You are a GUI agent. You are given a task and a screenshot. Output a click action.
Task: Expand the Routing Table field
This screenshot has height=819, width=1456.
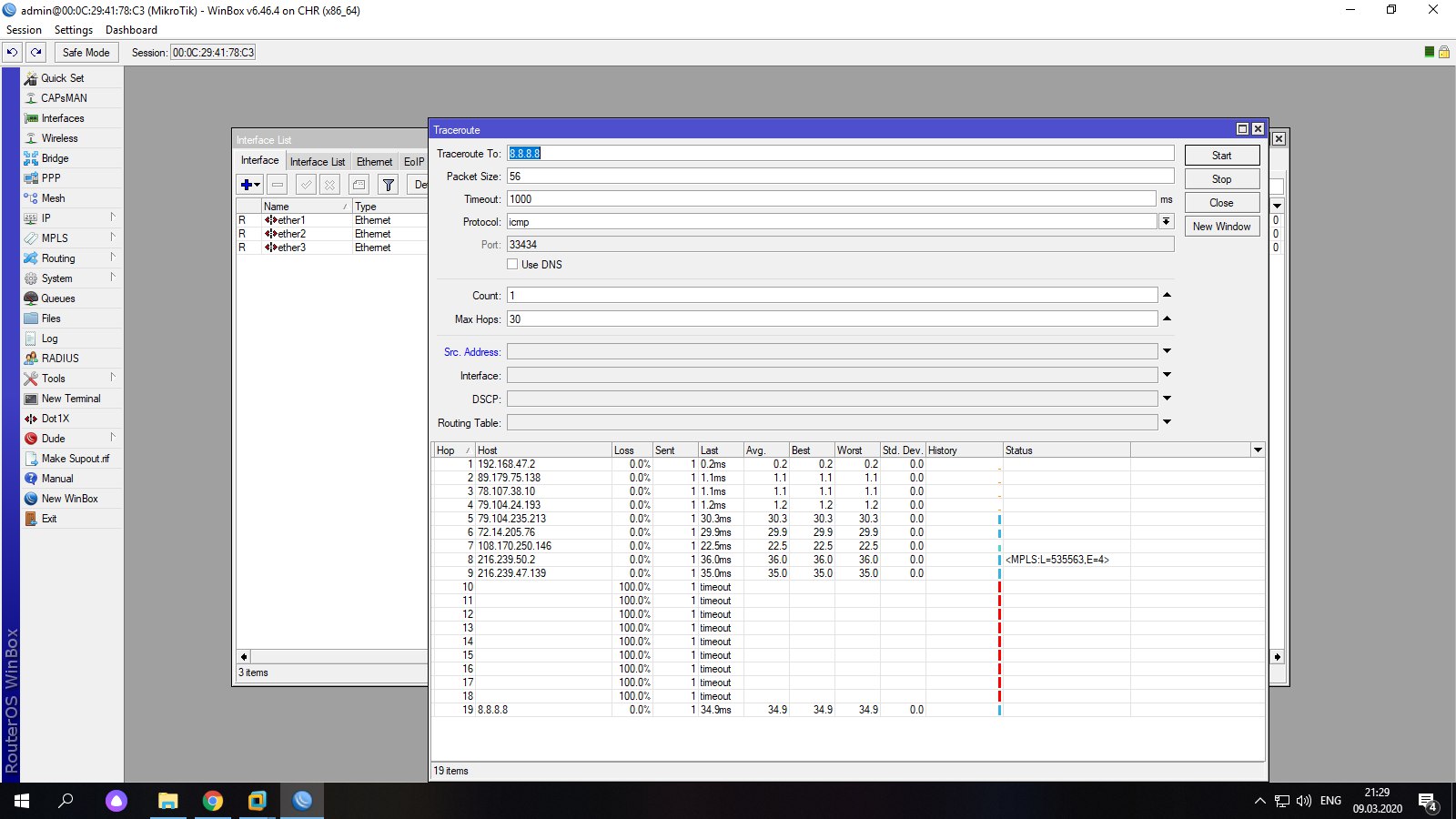(1167, 423)
